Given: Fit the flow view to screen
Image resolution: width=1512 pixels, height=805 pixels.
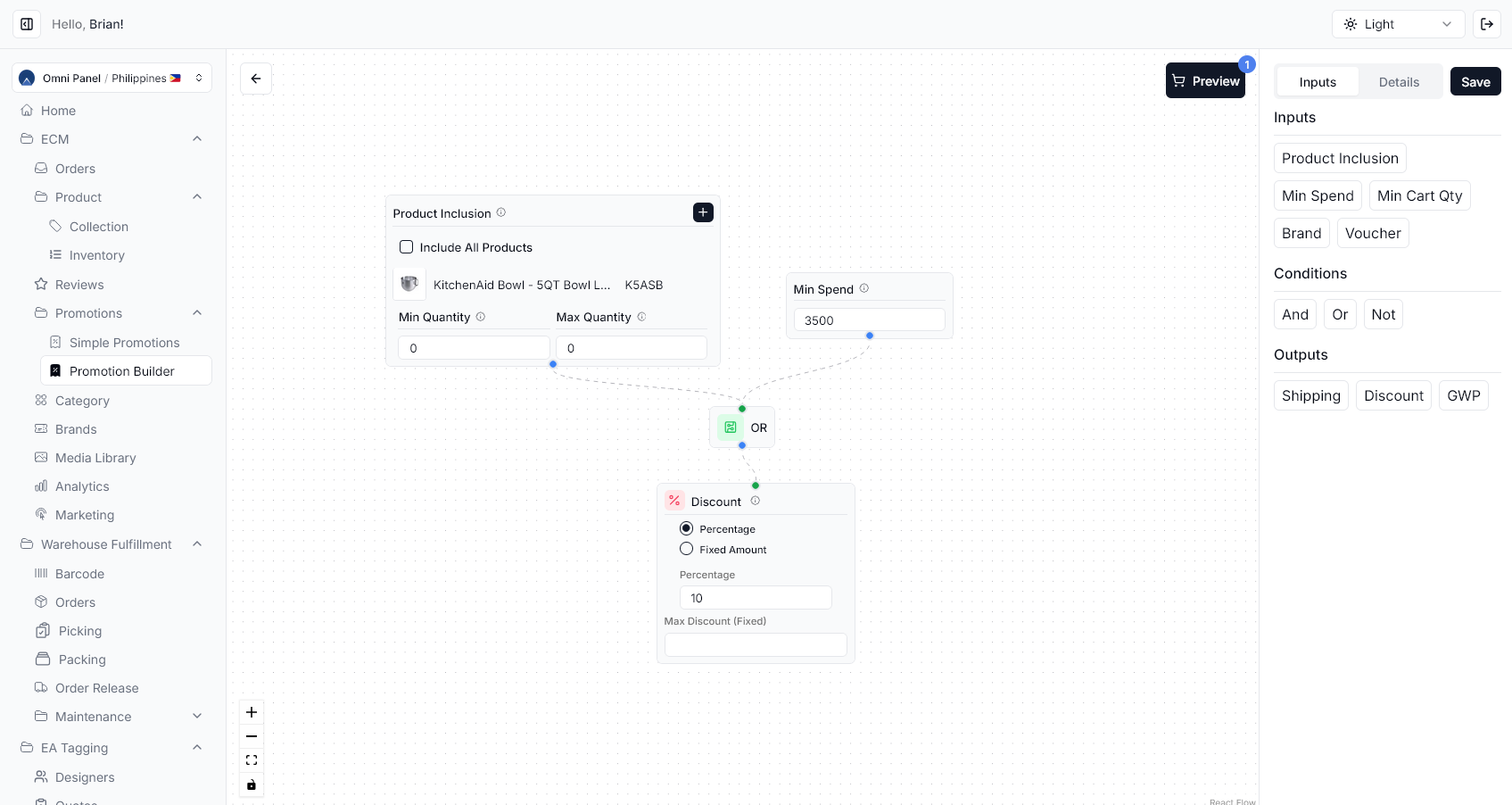Looking at the screenshot, I should [x=252, y=760].
